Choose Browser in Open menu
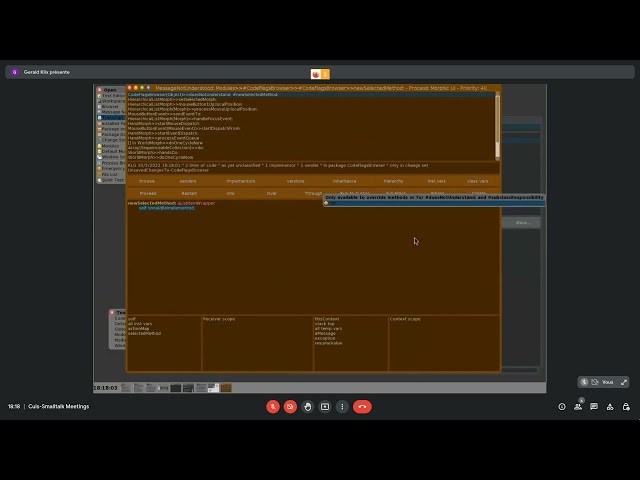This screenshot has height=480, width=640. click(x=111, y=107)
